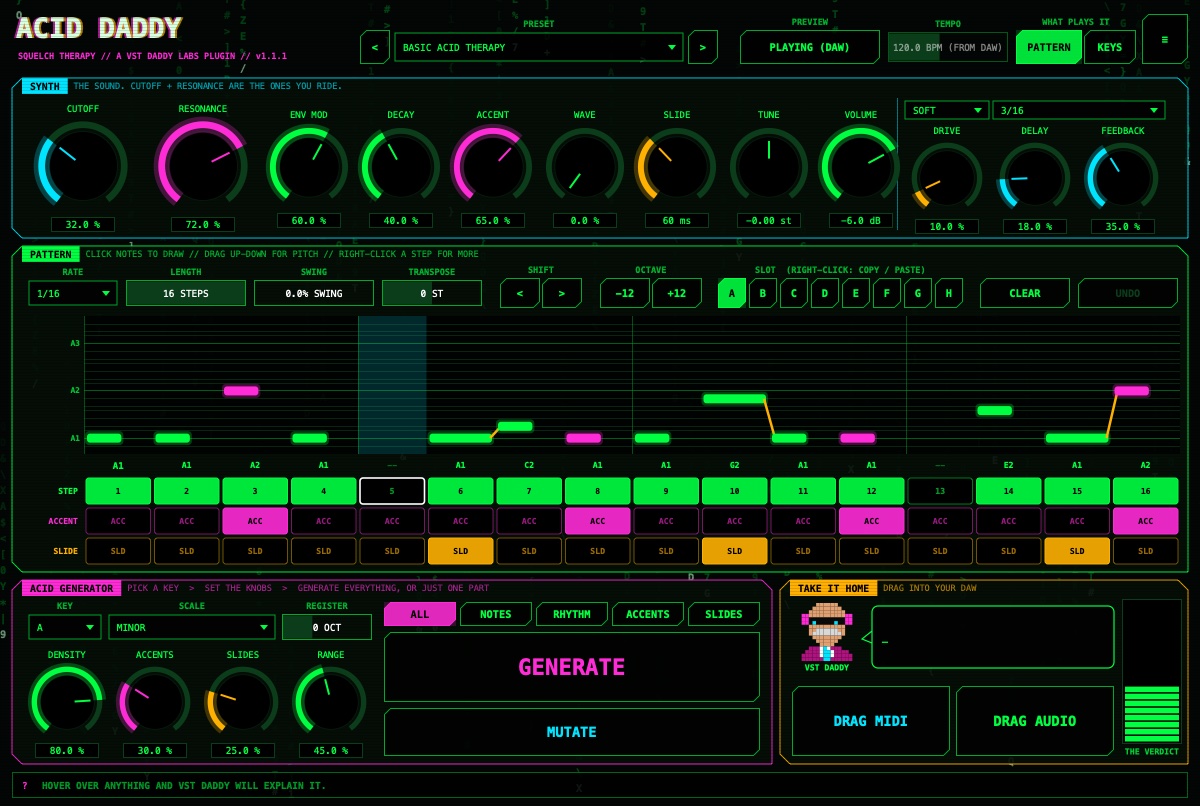Click the 32.0 % cutoff value
The width and height of the screenshot is (1200, 806).
(82, 224)
